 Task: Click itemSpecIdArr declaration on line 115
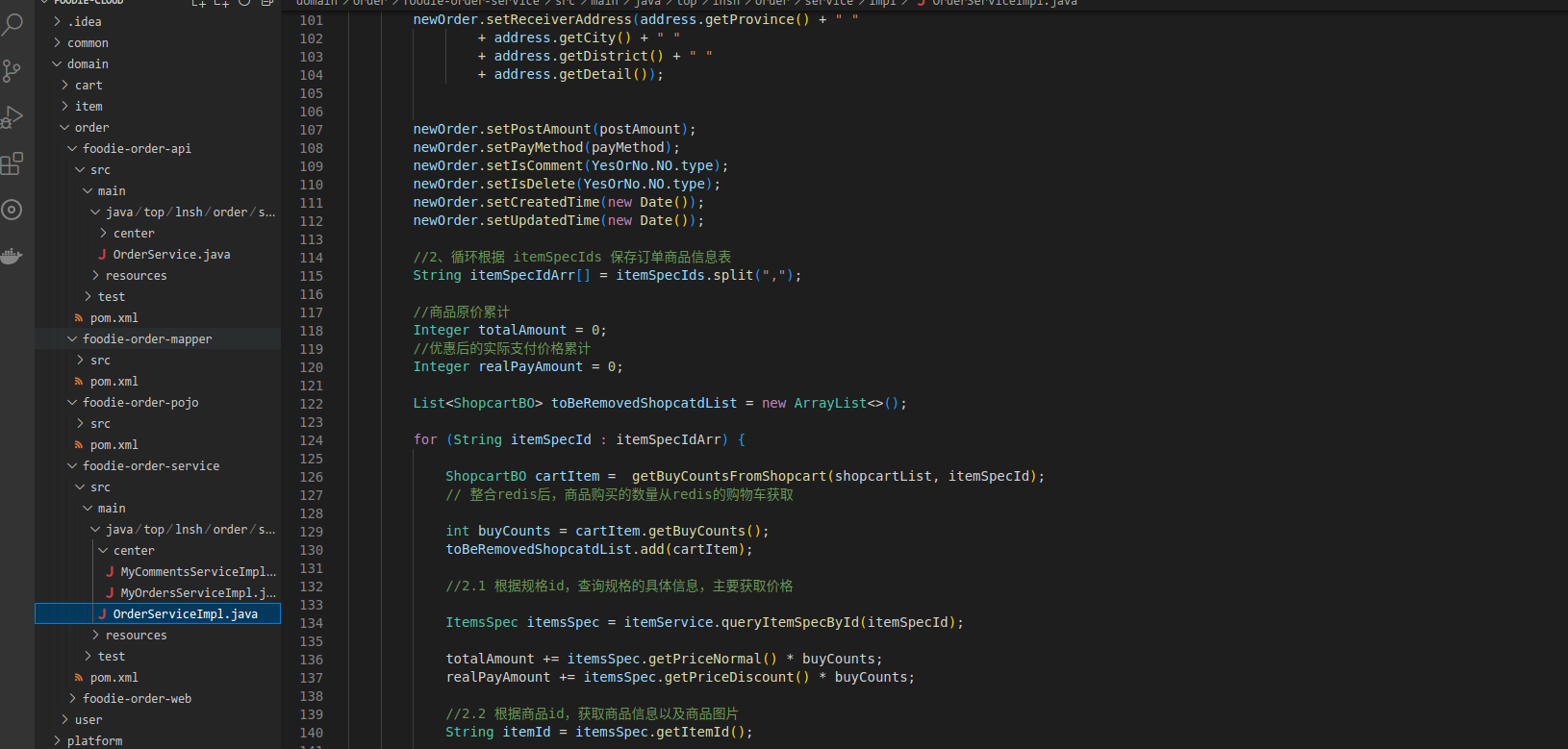522,275
